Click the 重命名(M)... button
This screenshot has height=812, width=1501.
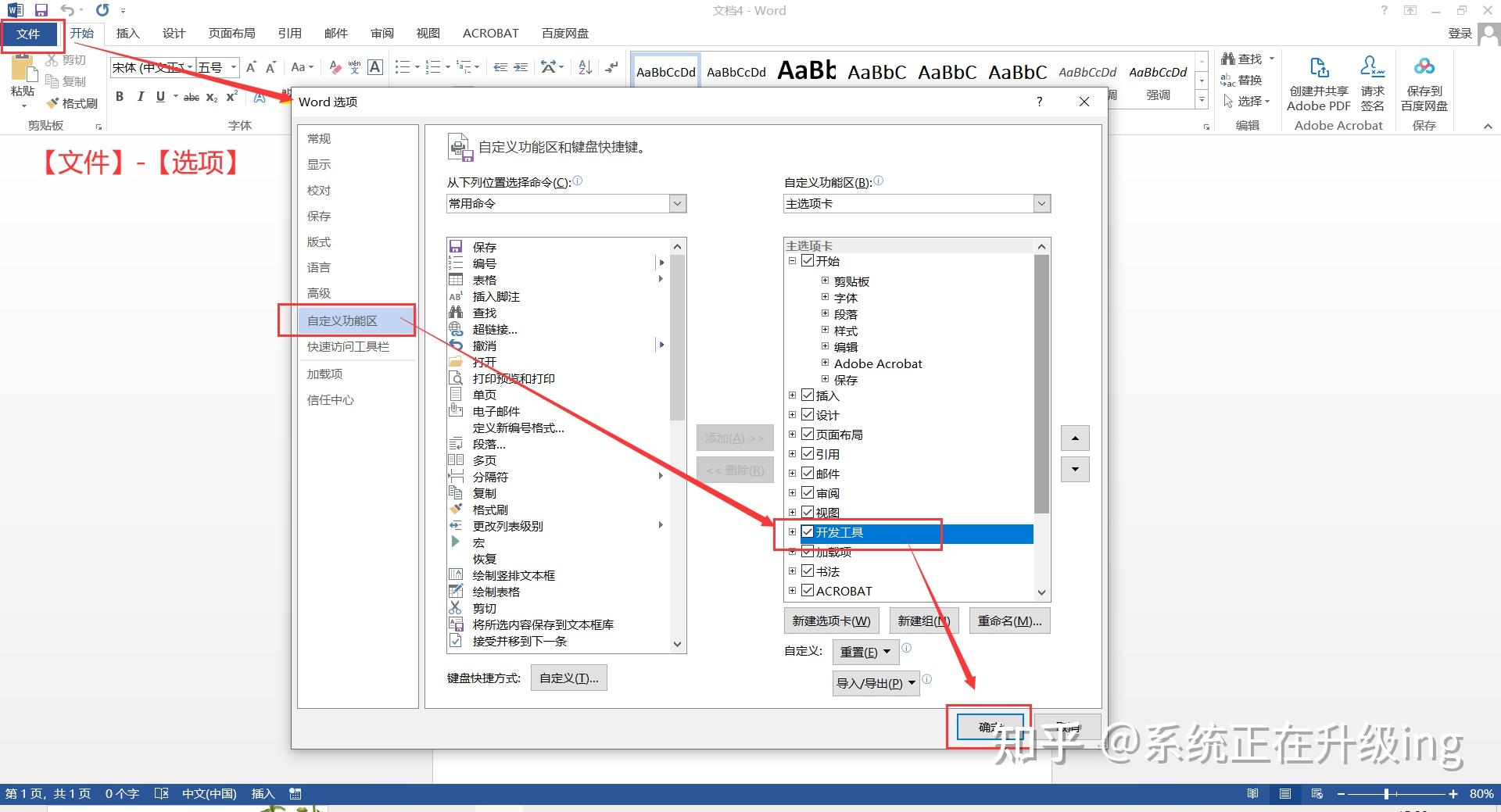pos(1009,621)
